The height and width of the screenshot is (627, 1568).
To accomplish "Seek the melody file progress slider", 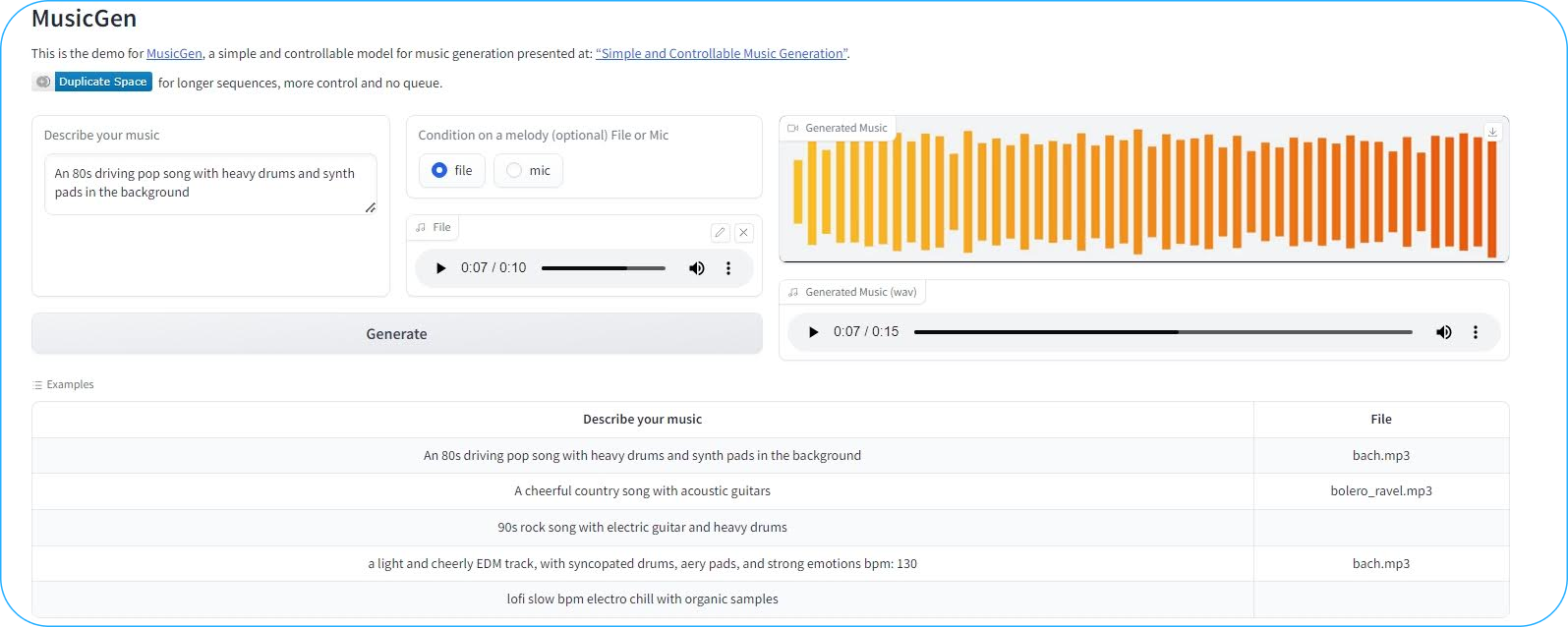I will (604, 268).
